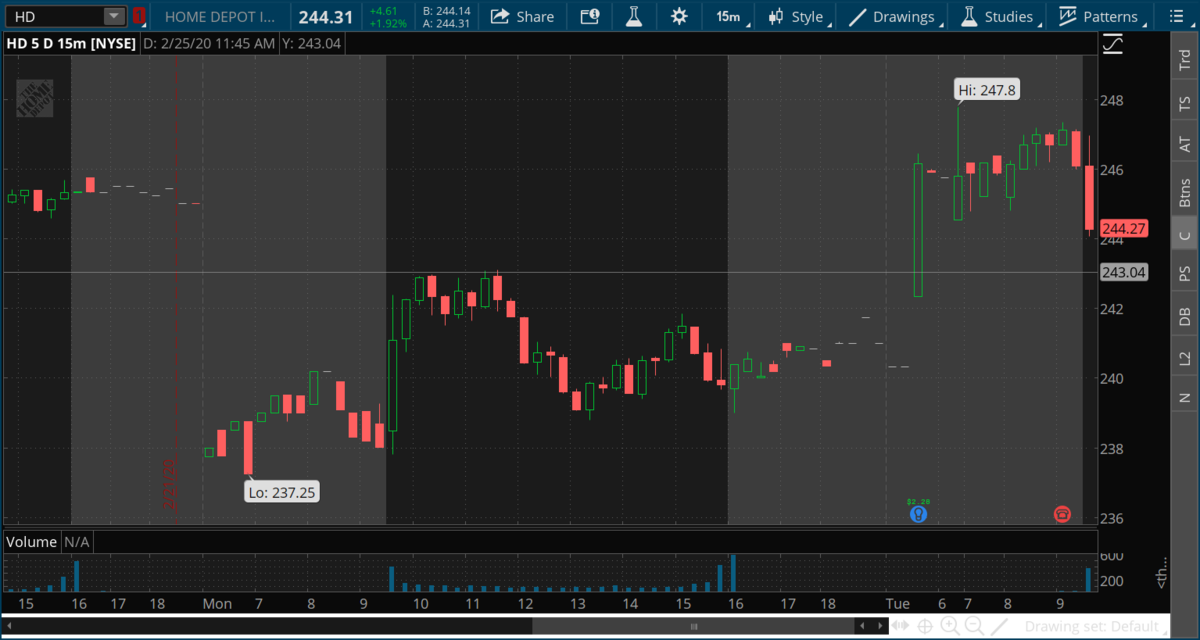1200x640 pixels.
Task: Open the AT sidebar tab
Action: 1184,146
